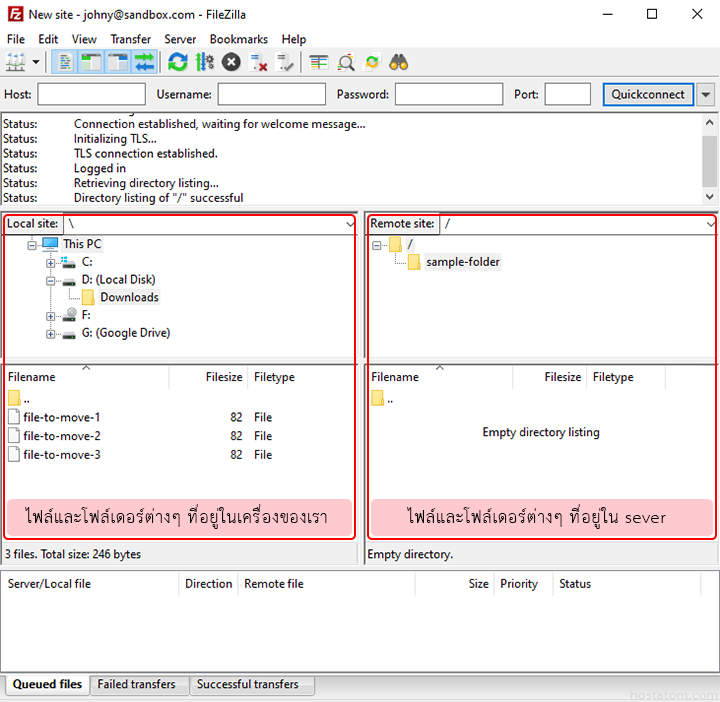The image size is (720, 702).
Task: Open Site Manager dropdown arrow
Action: tap(37, 62)
